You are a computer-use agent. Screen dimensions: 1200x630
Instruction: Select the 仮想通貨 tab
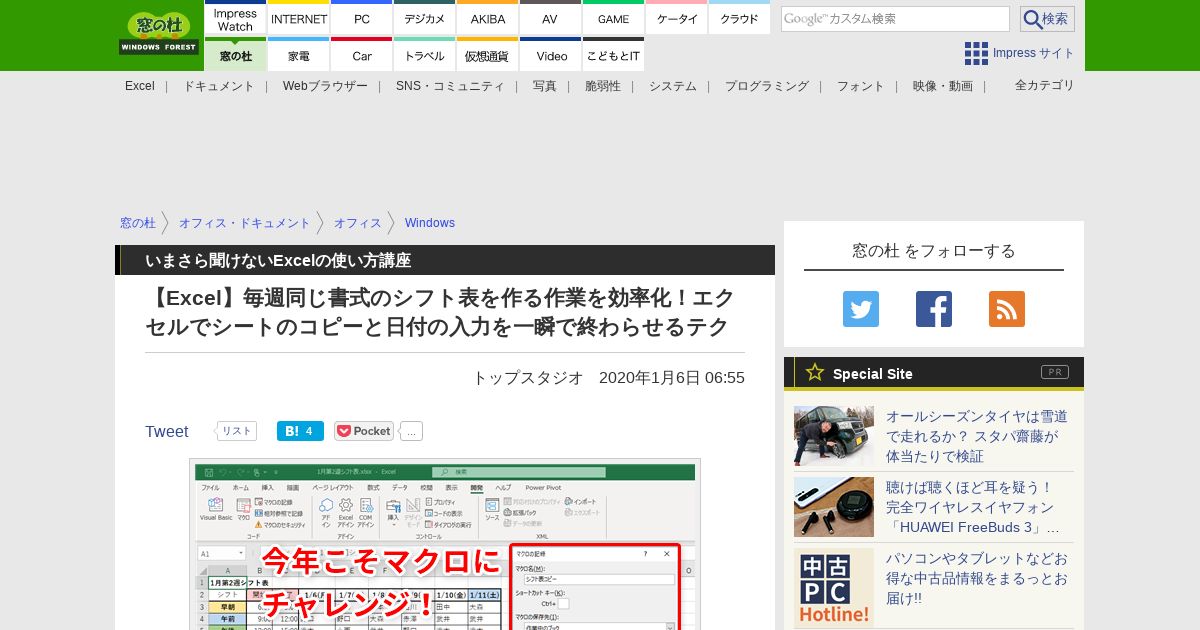tap(488, 55)
